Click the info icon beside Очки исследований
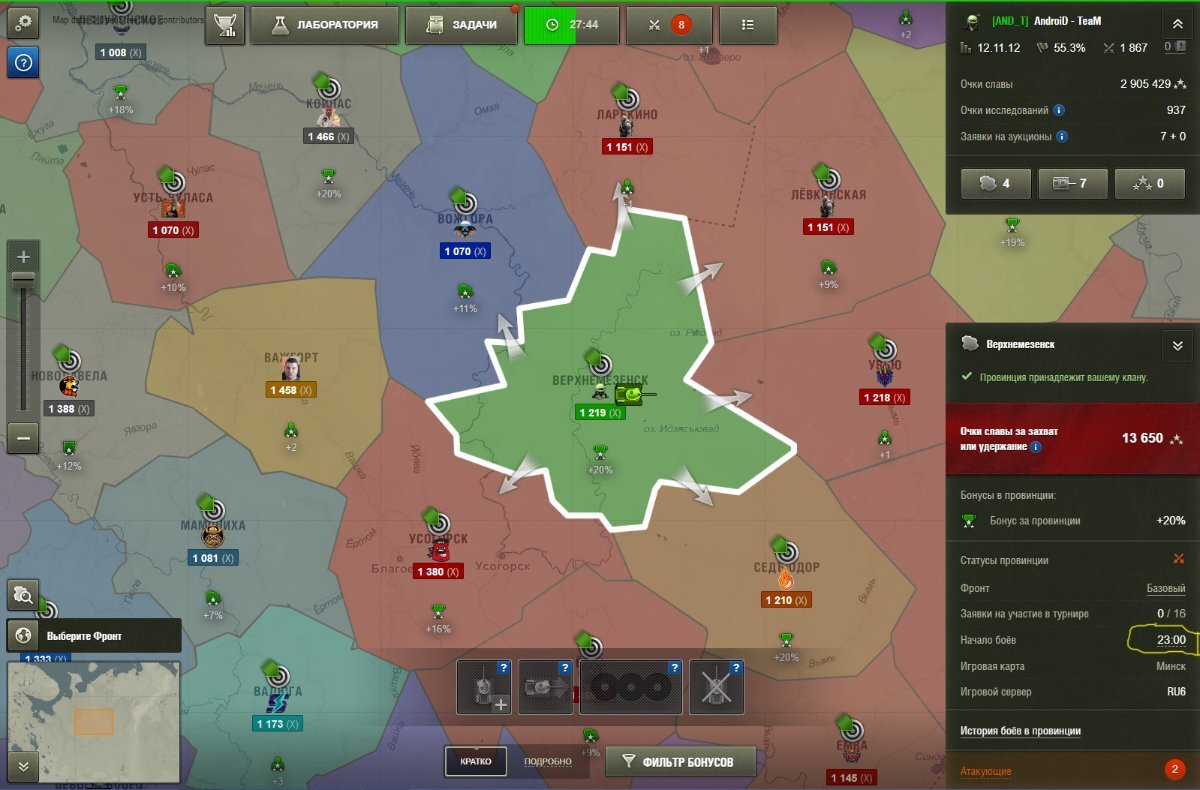1200x790 pixels. [1059, 111]
